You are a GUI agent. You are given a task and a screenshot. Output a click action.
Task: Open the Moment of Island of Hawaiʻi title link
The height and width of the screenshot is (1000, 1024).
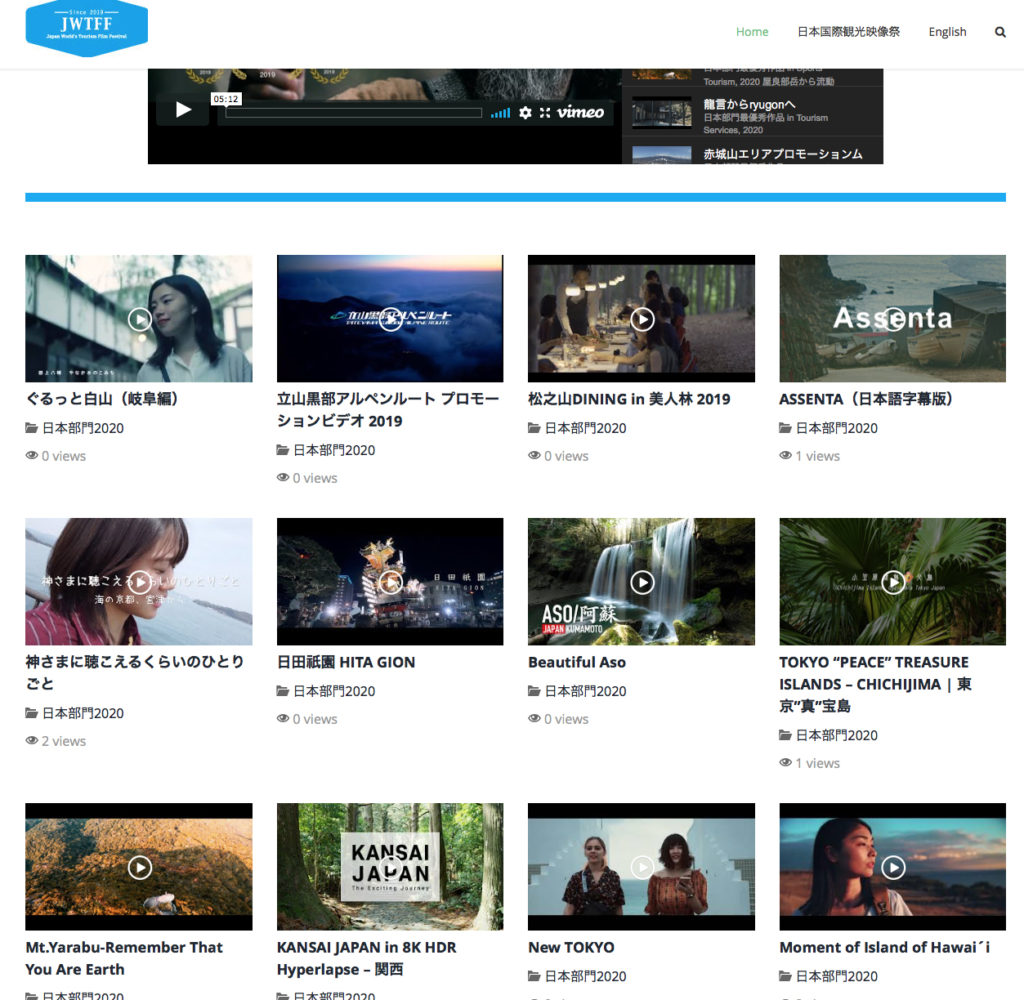coord(884,946)
